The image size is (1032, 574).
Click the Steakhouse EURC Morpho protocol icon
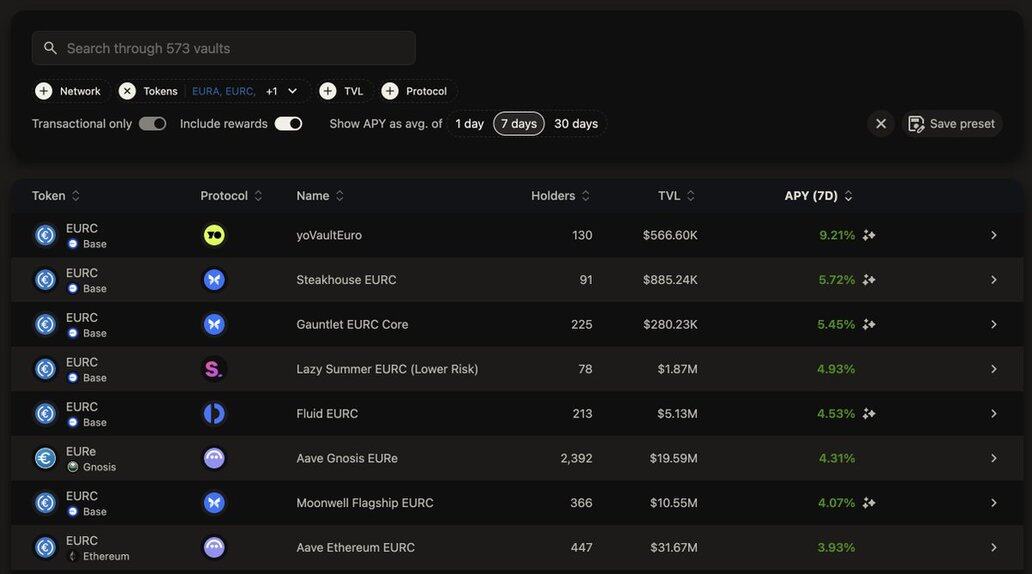214,280
